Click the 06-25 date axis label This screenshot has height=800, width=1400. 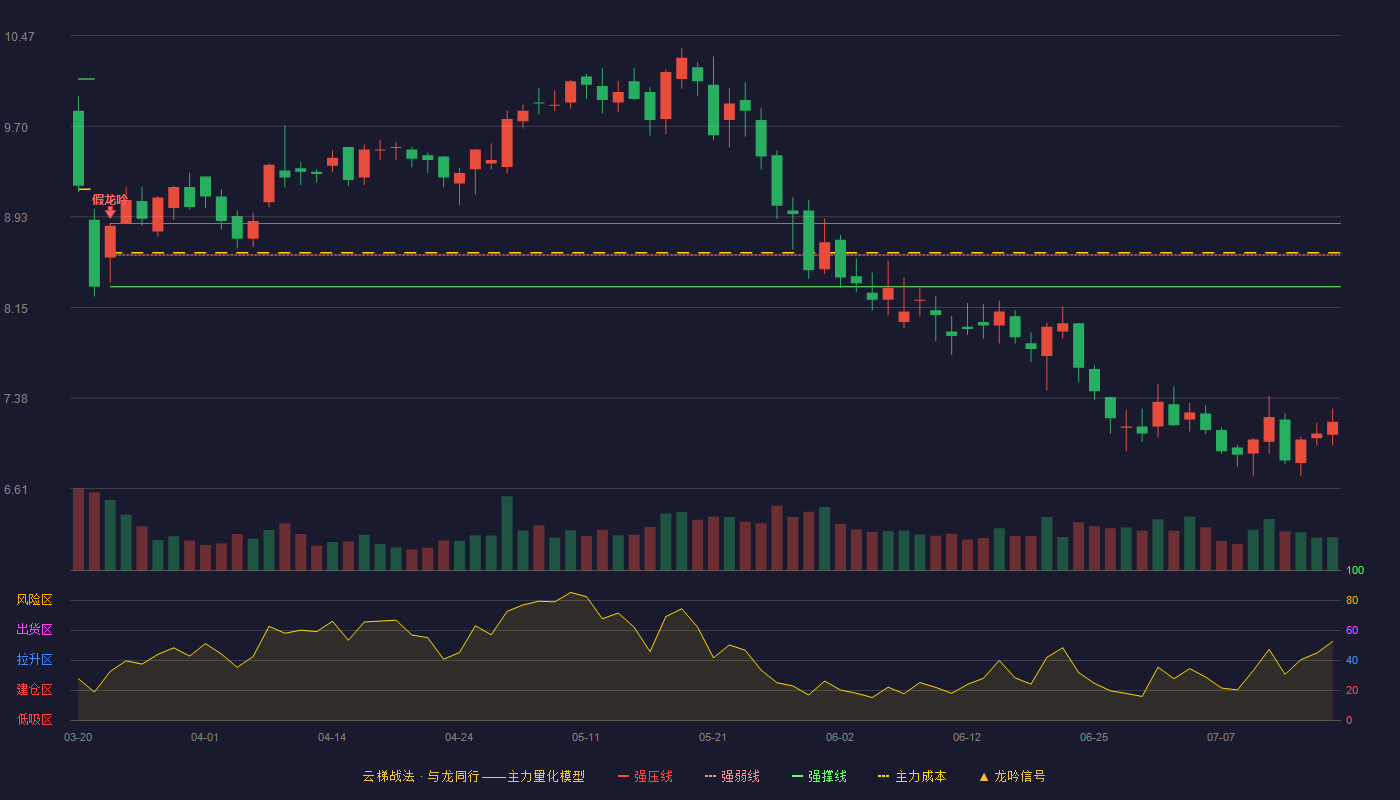(1094, 737)
